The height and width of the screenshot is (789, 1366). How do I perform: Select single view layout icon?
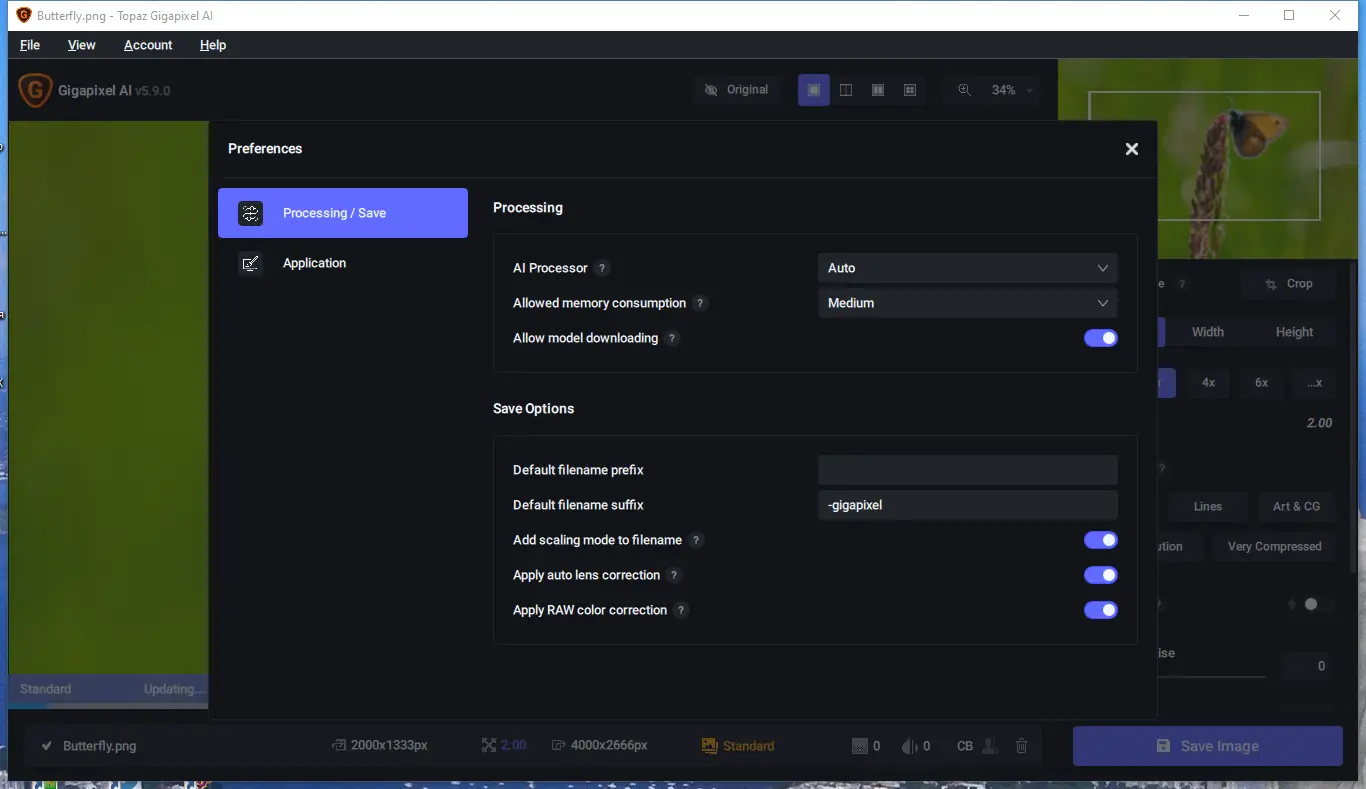pos(814,90)
